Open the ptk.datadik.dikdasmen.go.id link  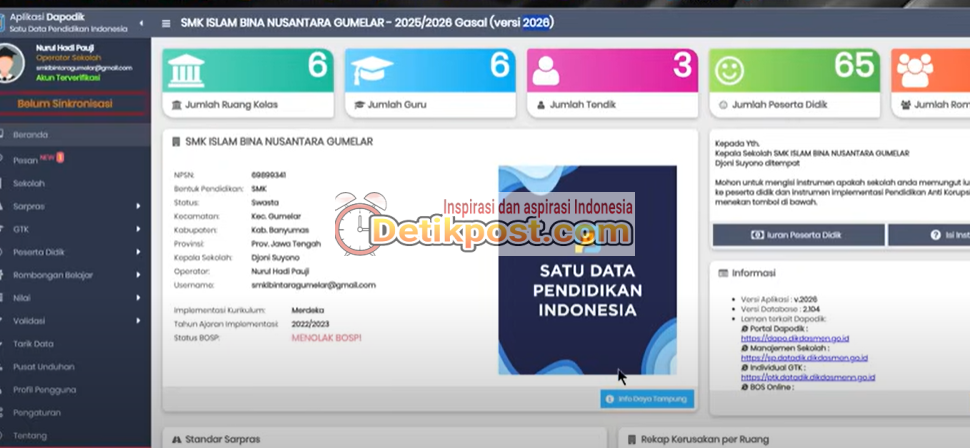pyautogui.click(x=808, y=377)
